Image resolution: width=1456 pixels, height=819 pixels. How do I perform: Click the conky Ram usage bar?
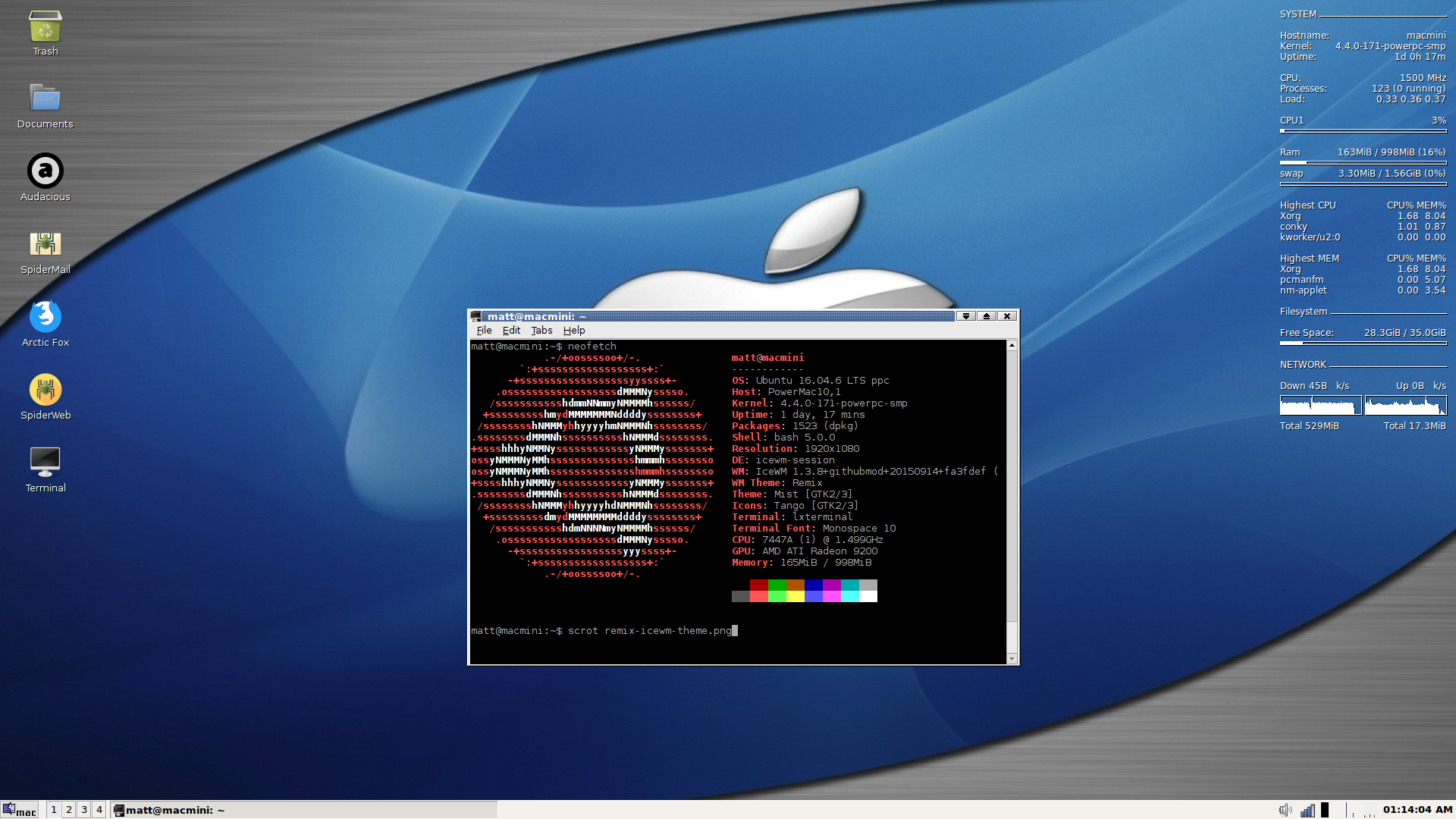(x=1363, y=162)
